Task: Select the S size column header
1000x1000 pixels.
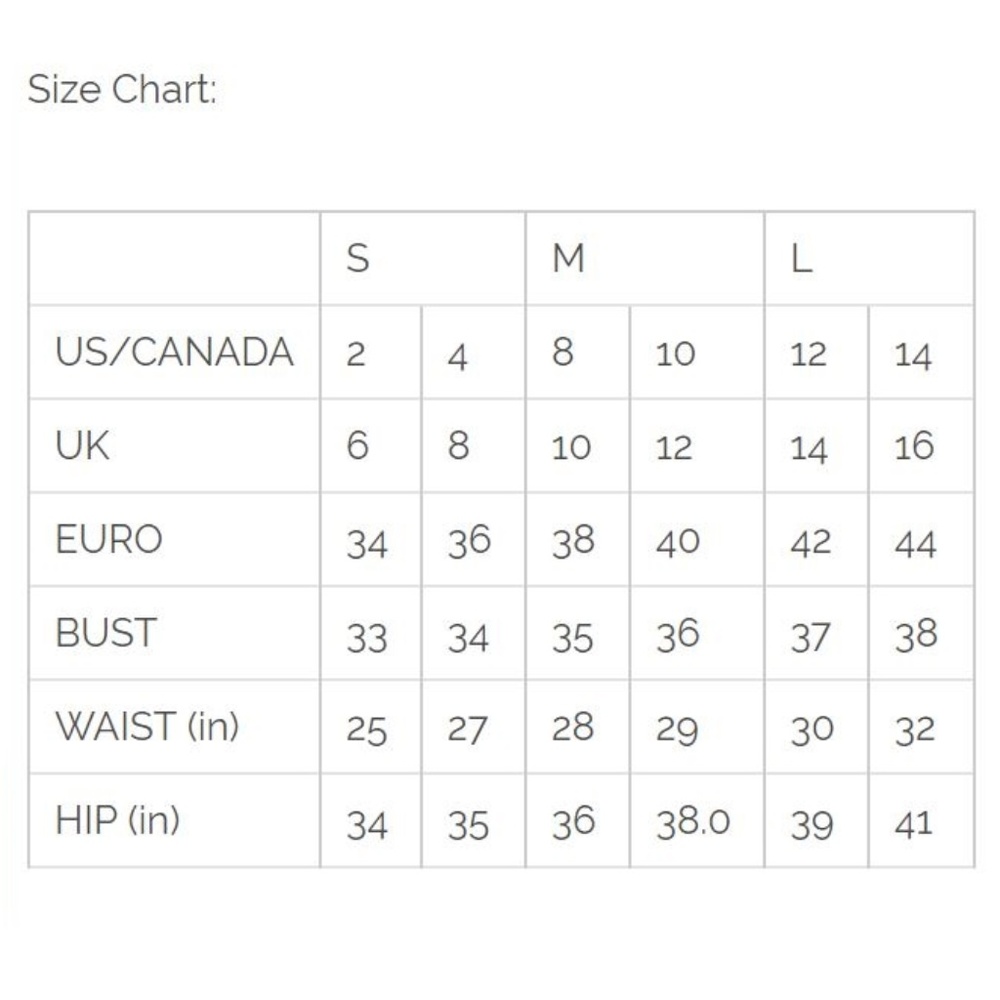Action: tap(357, 259)
